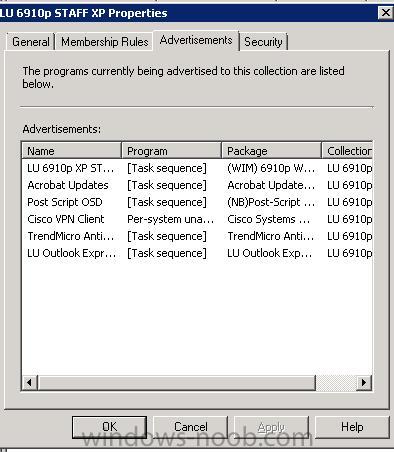Click the Collection column header
This screenshot has height=452, width=394.
(347, 151)
